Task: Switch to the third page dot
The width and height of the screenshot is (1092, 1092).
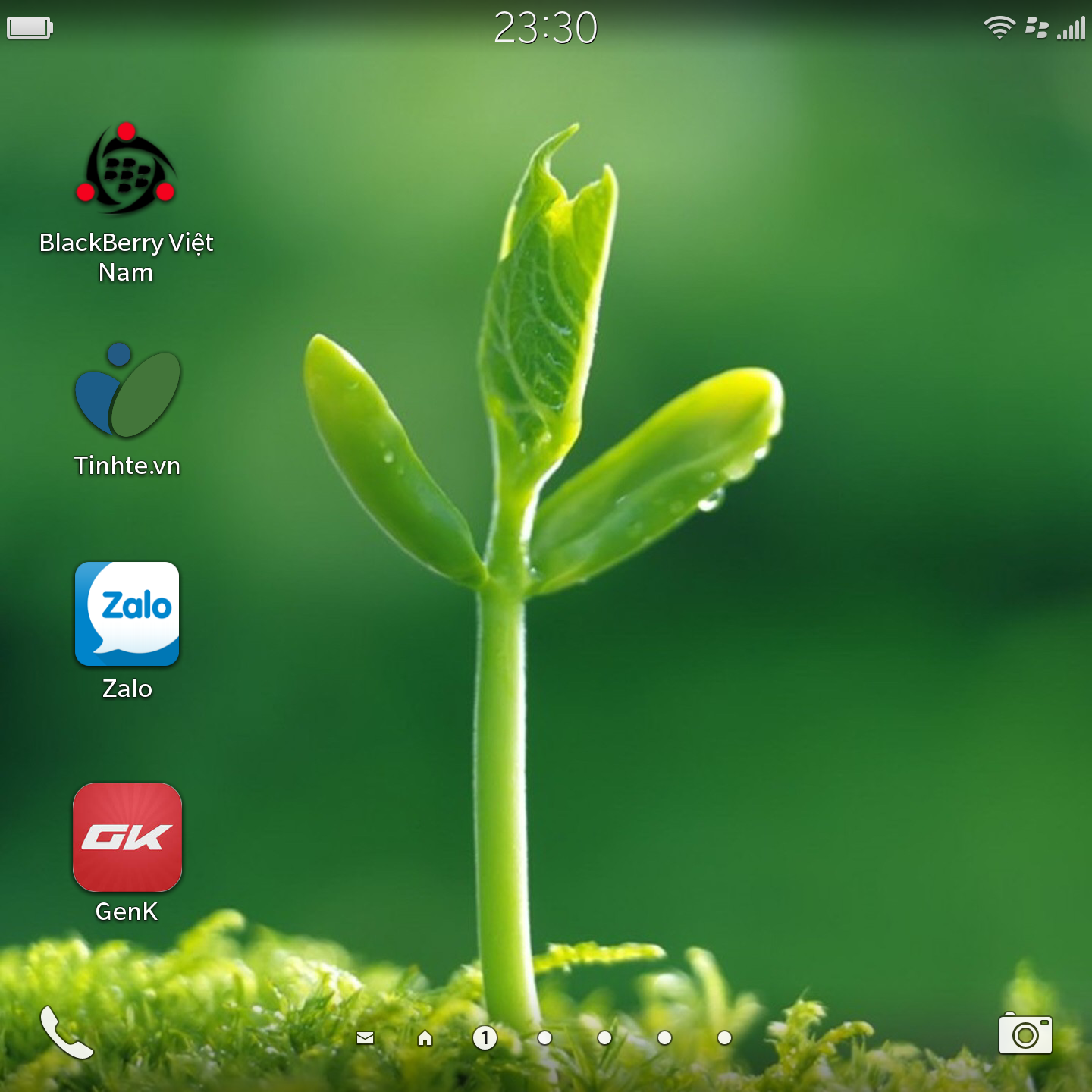Action: click(604, 1037)
